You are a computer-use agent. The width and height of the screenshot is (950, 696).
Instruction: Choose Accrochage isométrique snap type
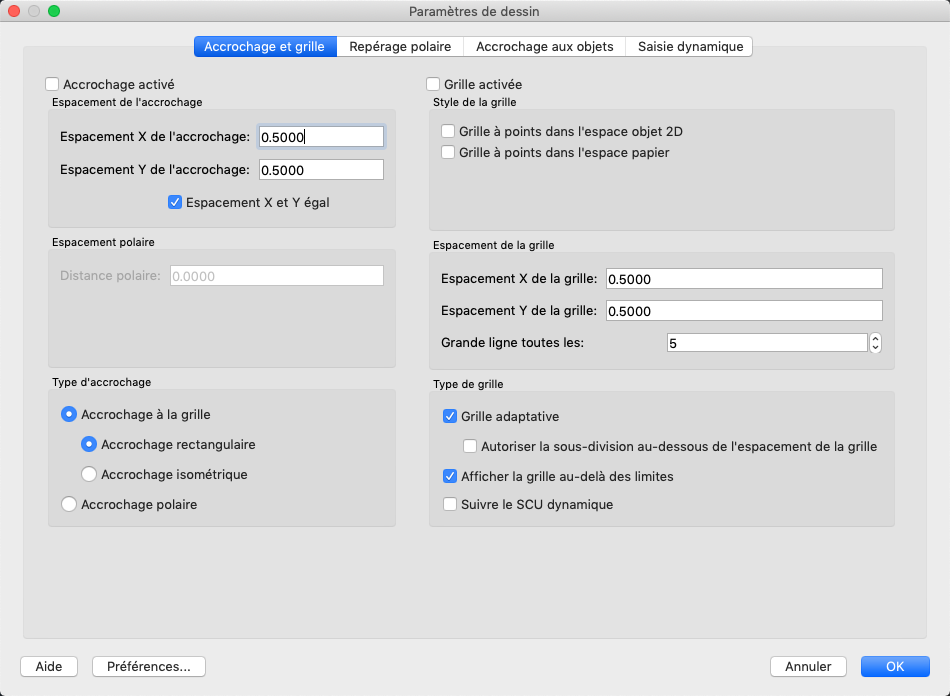tap(89, 474)
